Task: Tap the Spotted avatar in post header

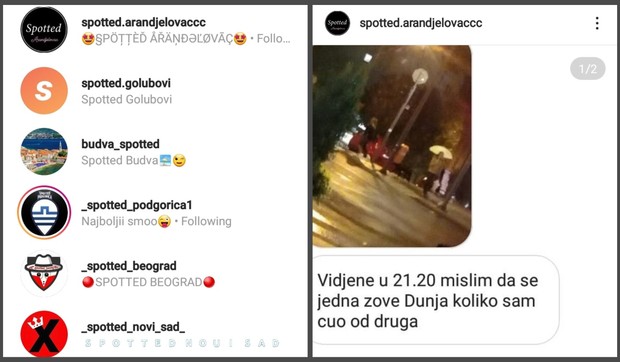Action: click(337, 23)
